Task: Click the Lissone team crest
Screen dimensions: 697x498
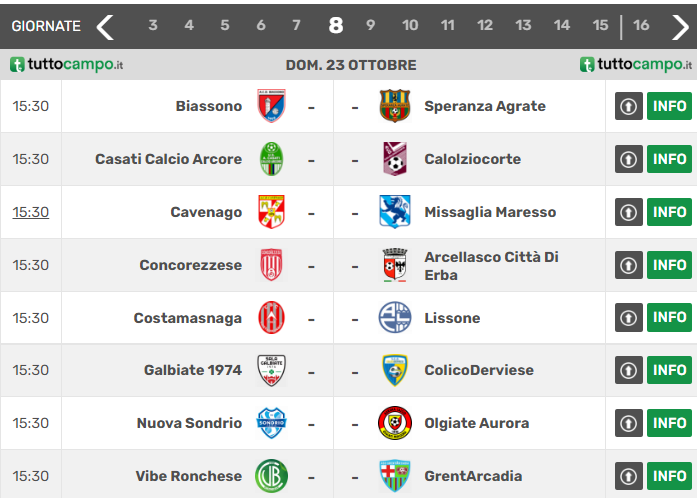Action: click(395, 318)
